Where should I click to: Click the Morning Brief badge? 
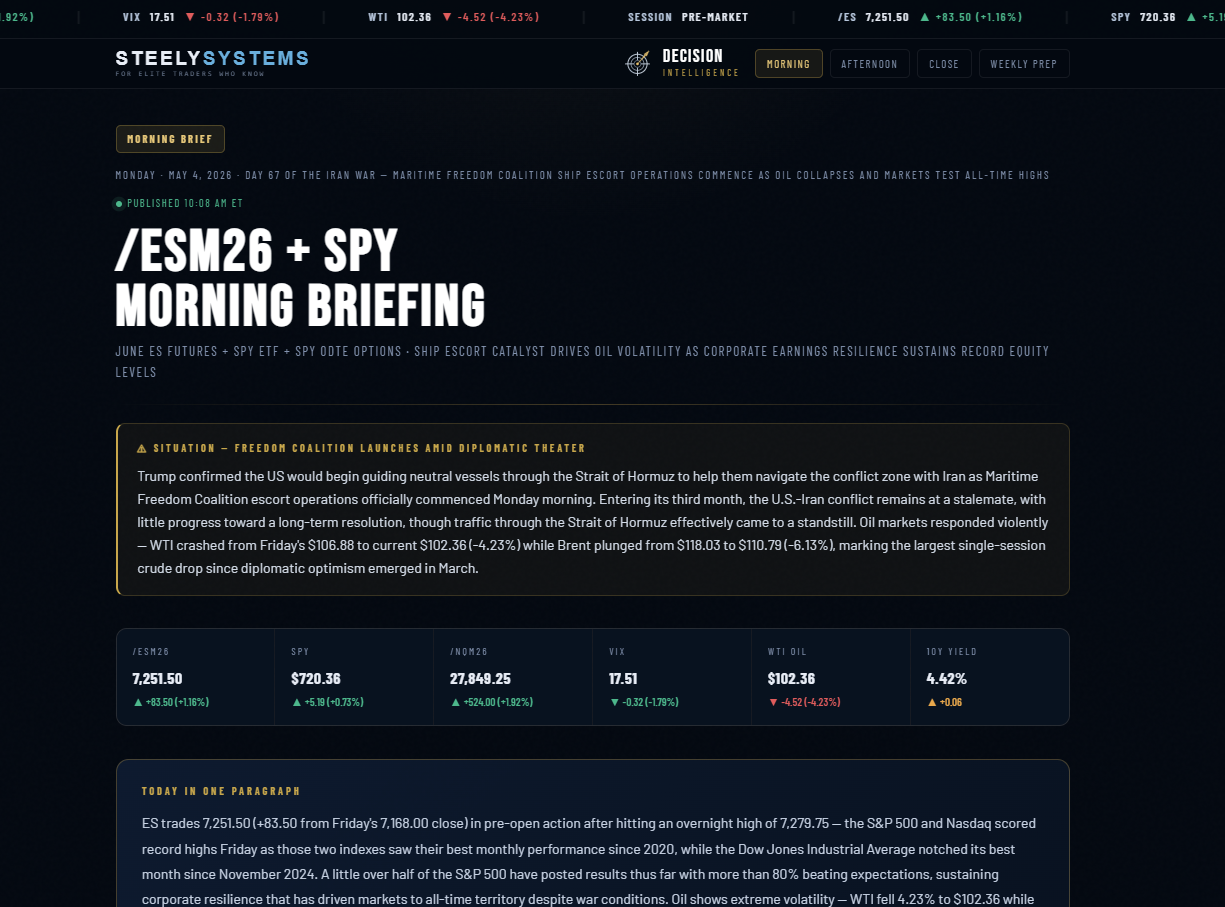tap(170, 139)
